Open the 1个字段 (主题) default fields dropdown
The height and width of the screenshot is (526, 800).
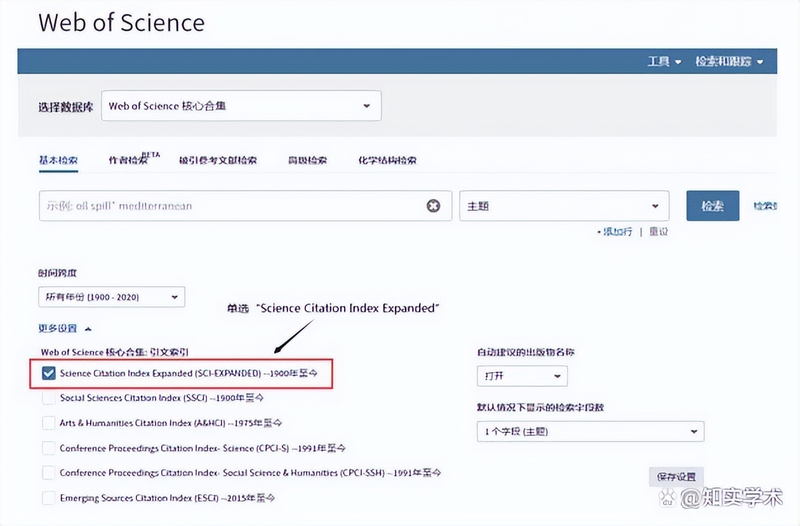590,431
